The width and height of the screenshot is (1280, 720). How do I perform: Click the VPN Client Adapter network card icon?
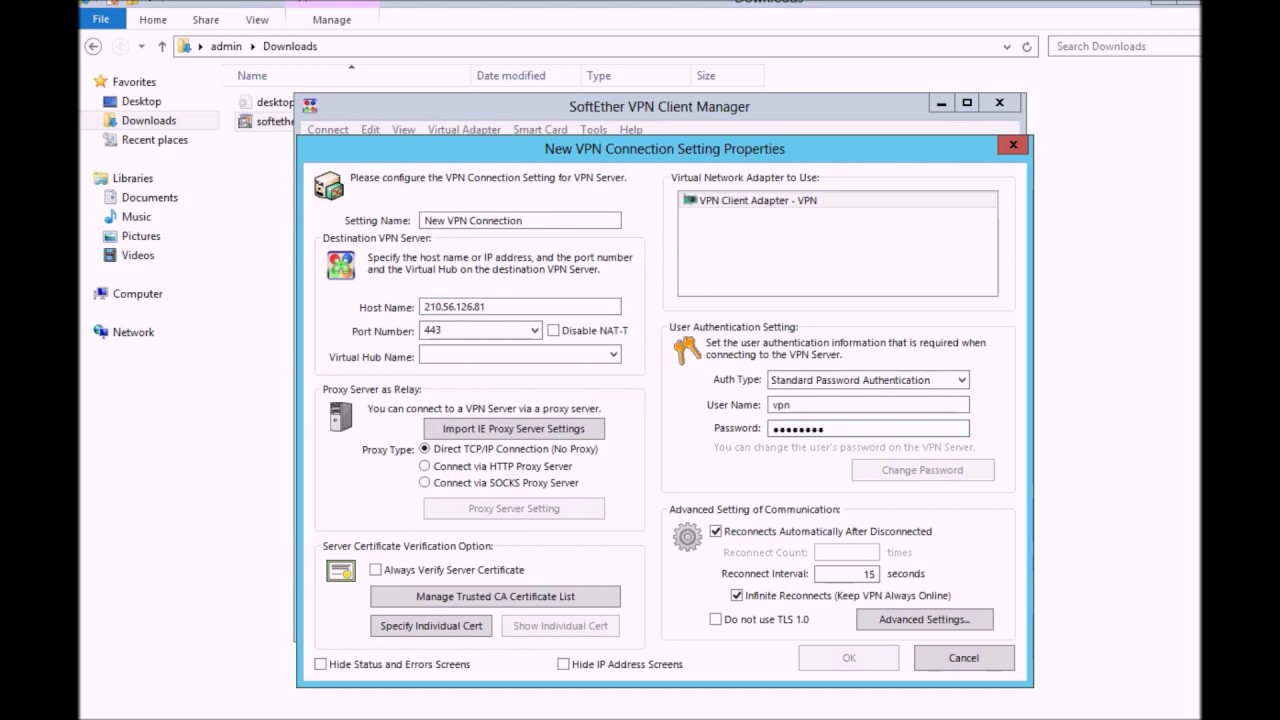(689, 200)
